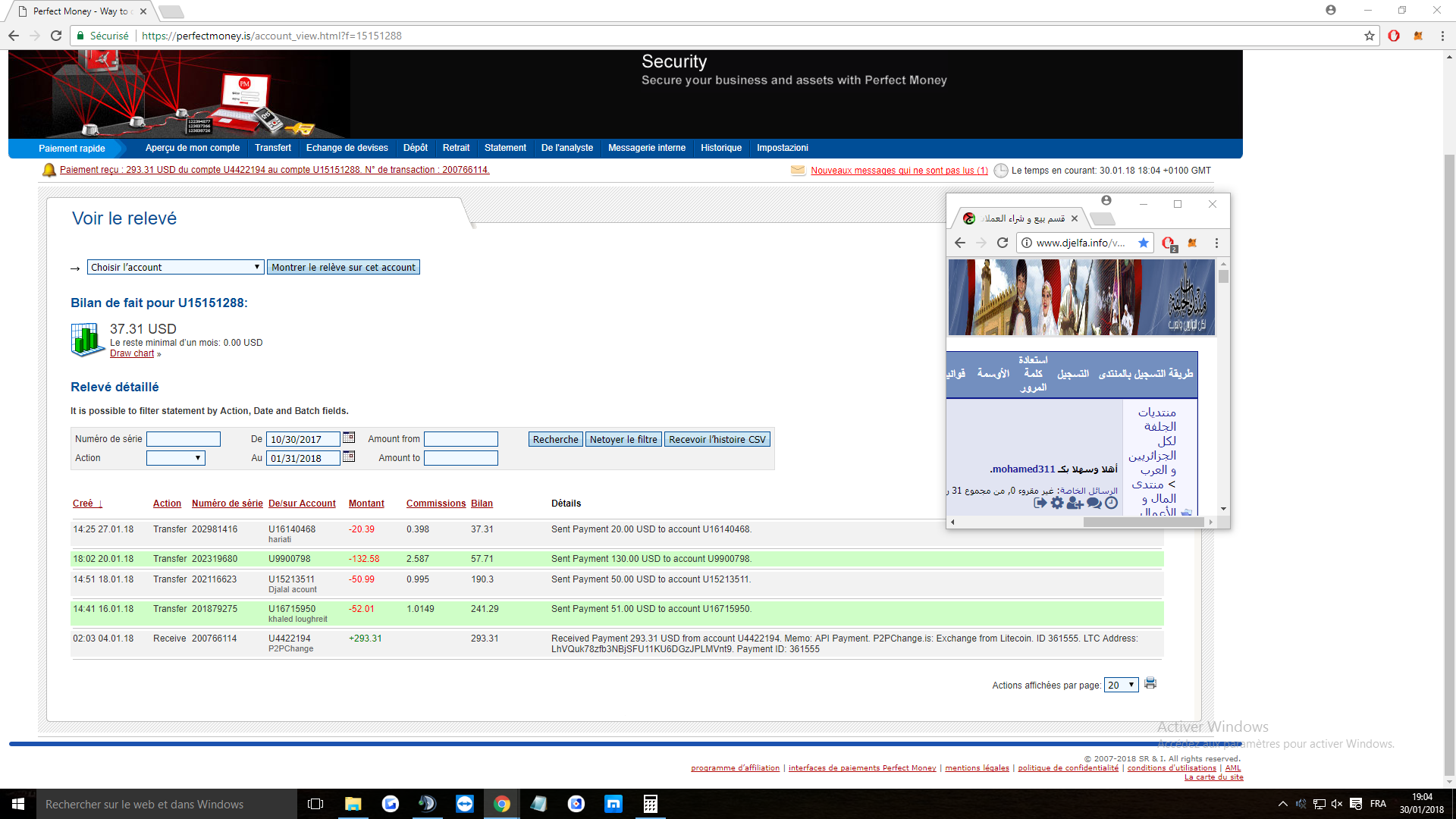Viewport: 1456px width, 819px height.
Task: Open the Retrait menu item
Action: coord(457,148)
